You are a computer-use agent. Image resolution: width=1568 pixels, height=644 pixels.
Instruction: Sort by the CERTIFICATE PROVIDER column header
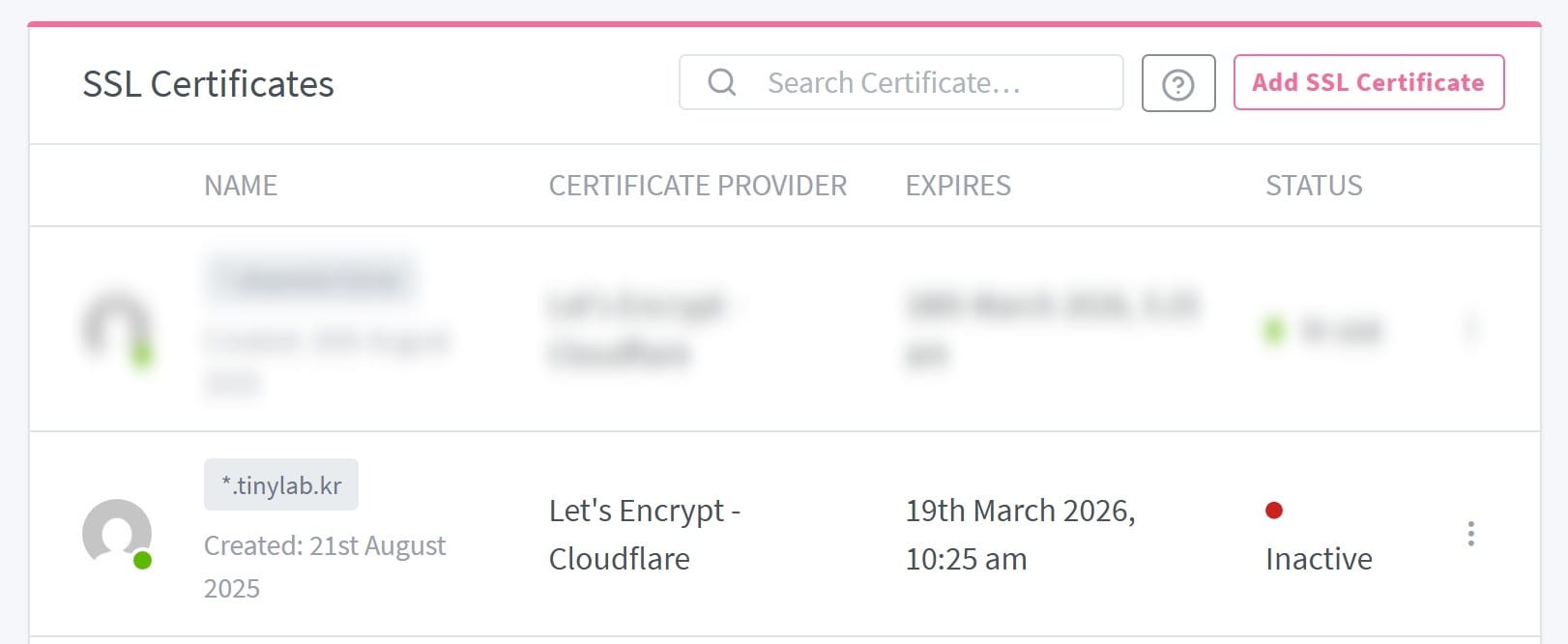point(697,186)
